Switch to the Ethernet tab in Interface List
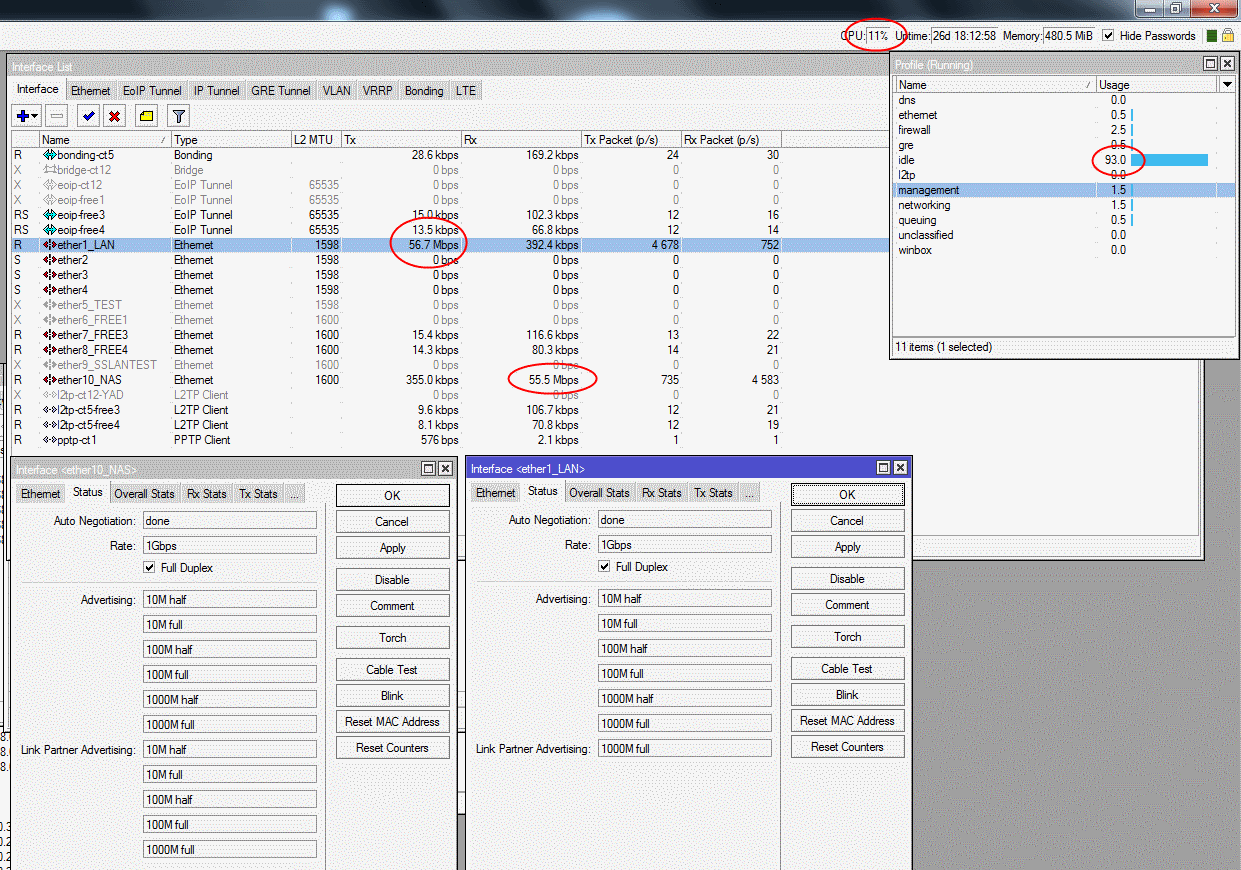The height and width of the screenshot is (870, 1241). pyautogui.click(x=91, y=90)
